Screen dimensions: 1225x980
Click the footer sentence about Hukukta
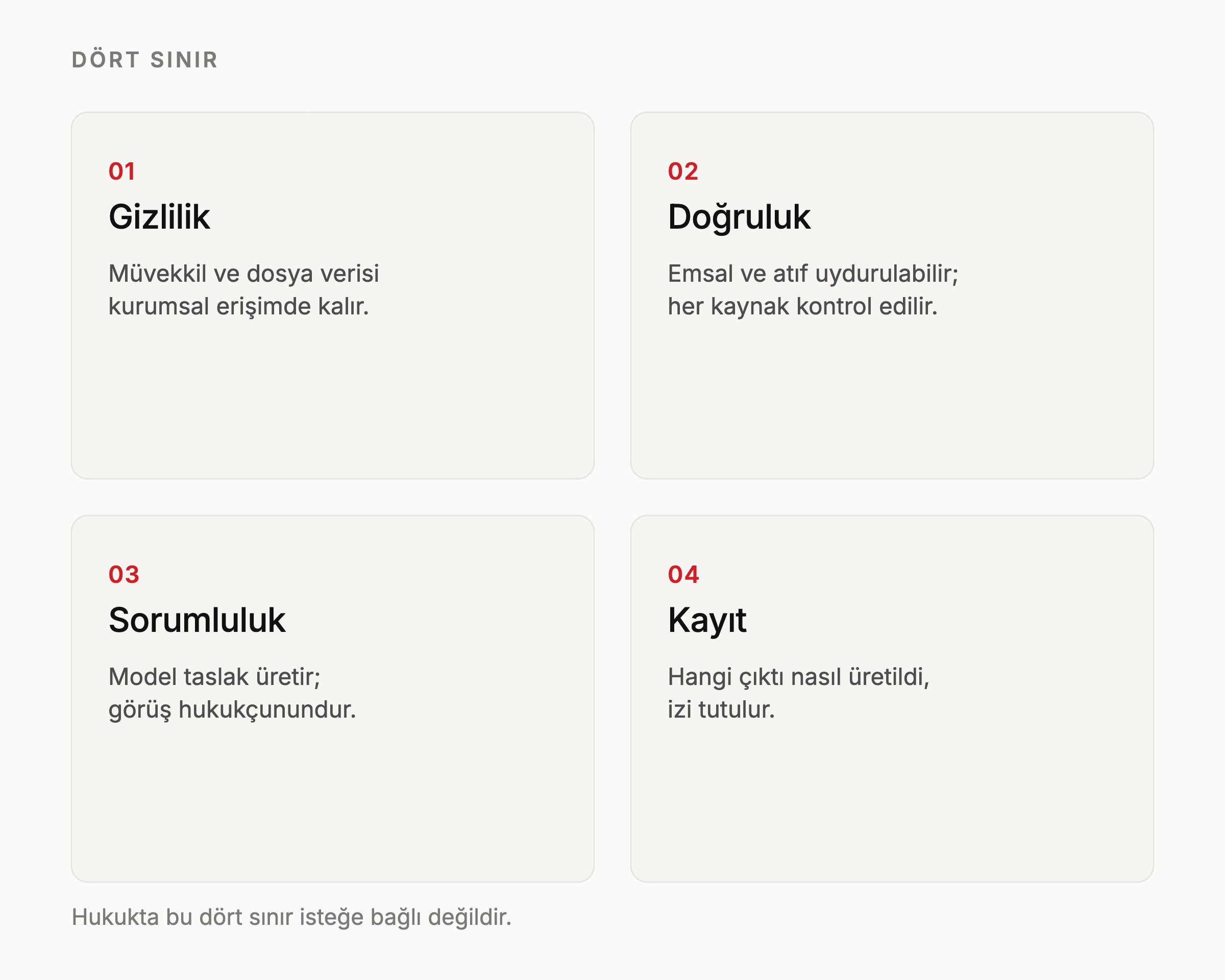click(x=291, y=918)
